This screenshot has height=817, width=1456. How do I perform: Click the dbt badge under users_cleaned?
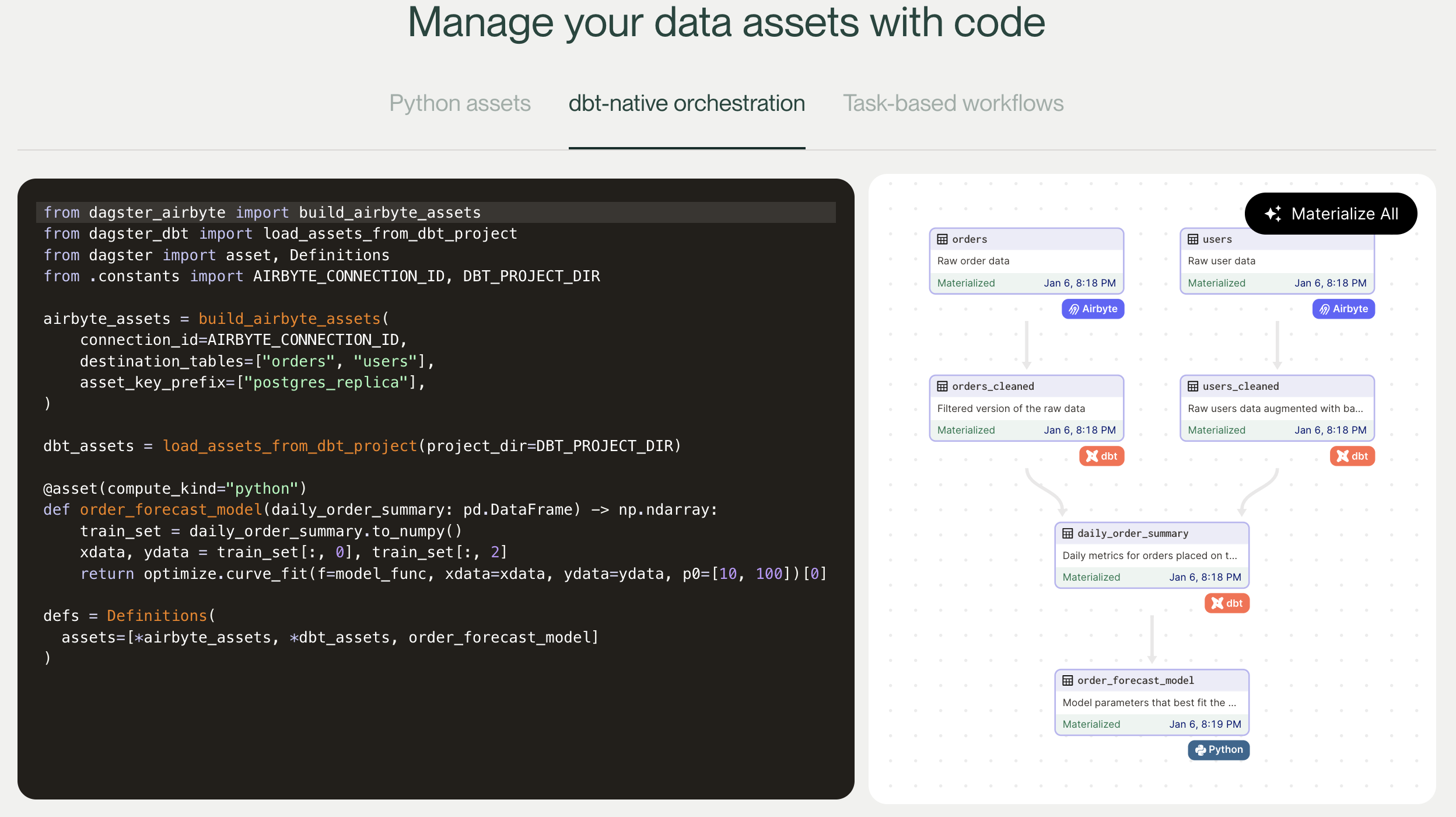point(1352,456)
